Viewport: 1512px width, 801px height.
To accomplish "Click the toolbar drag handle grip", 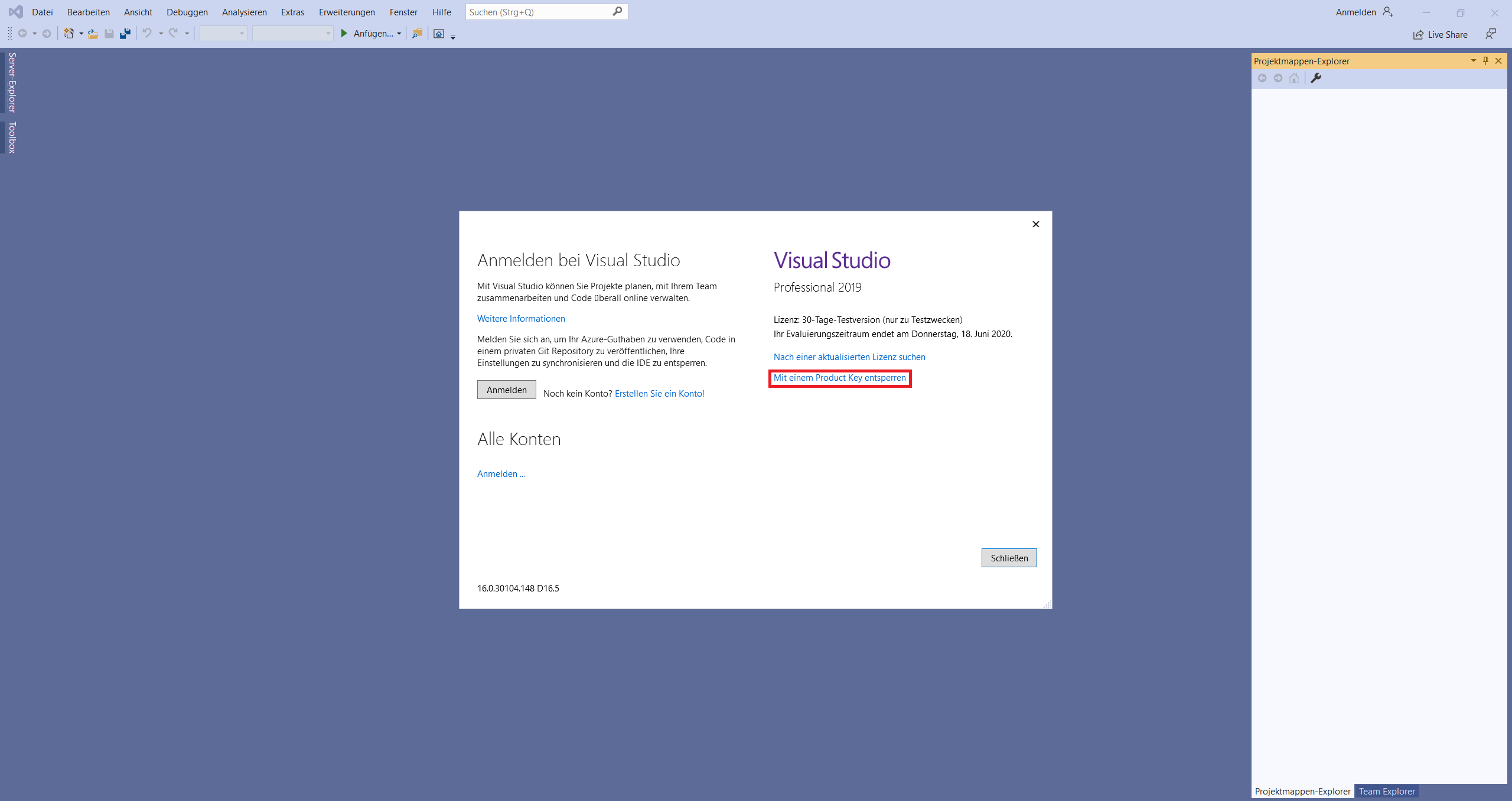I will pyautogui.click(x=9, y=34).
